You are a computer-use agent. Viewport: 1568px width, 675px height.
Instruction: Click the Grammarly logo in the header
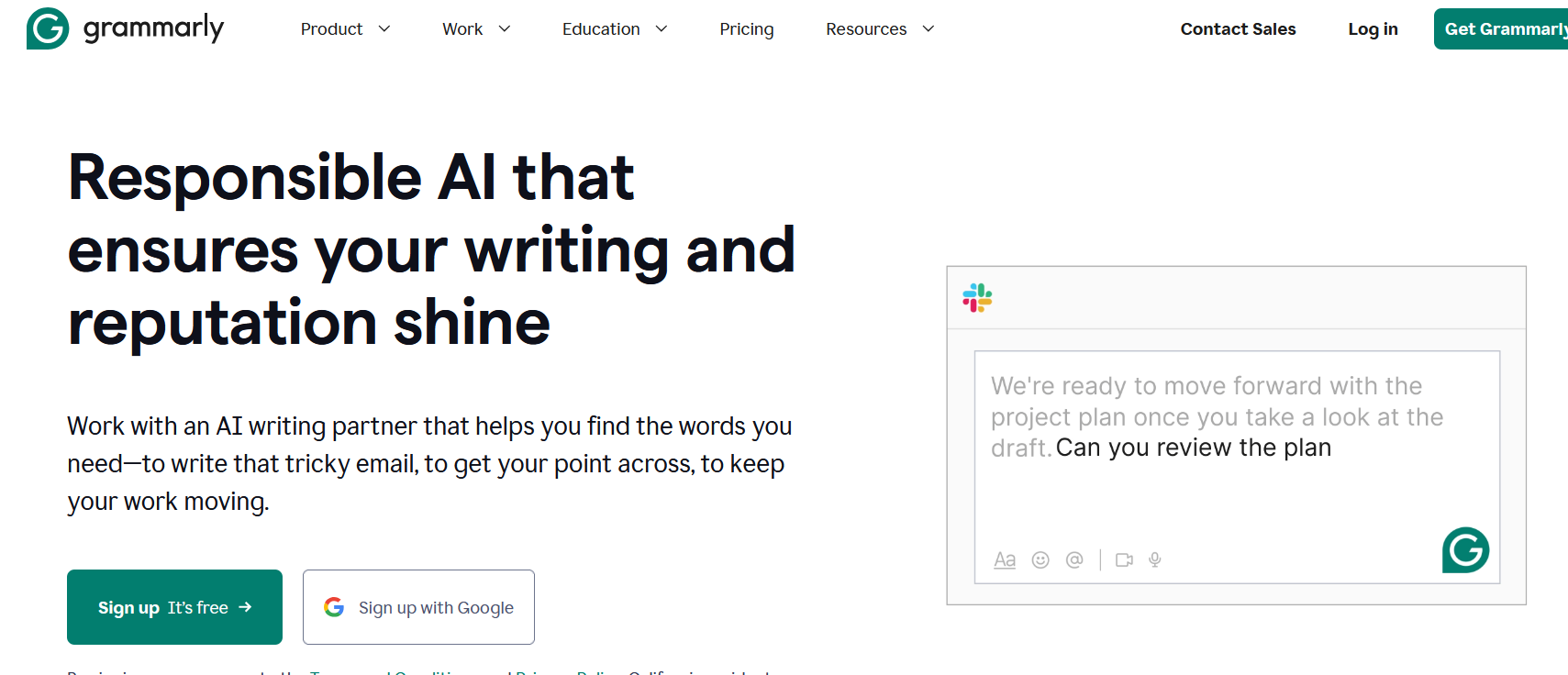coord(126,28)
